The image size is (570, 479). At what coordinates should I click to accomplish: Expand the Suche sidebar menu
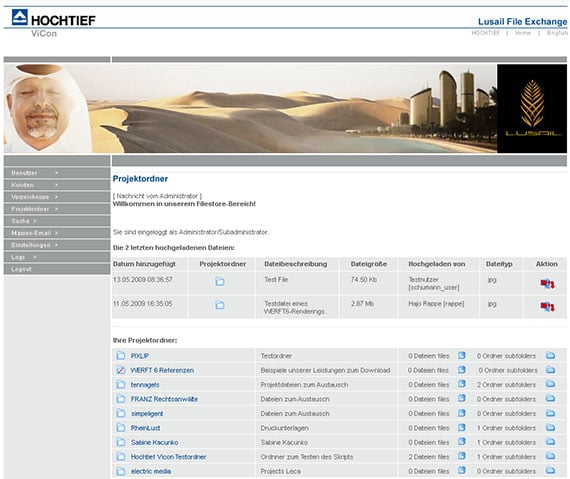coord(57,221)
